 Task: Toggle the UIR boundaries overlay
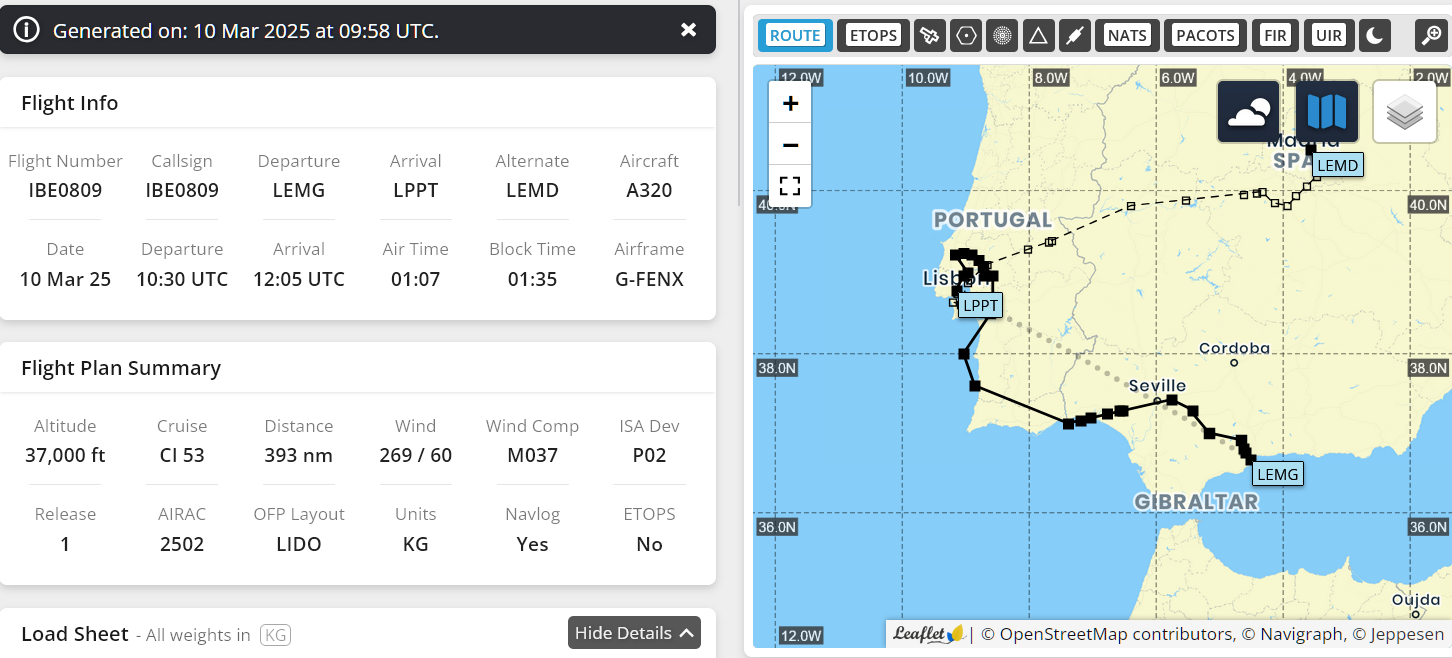[x=1329, y=35]
